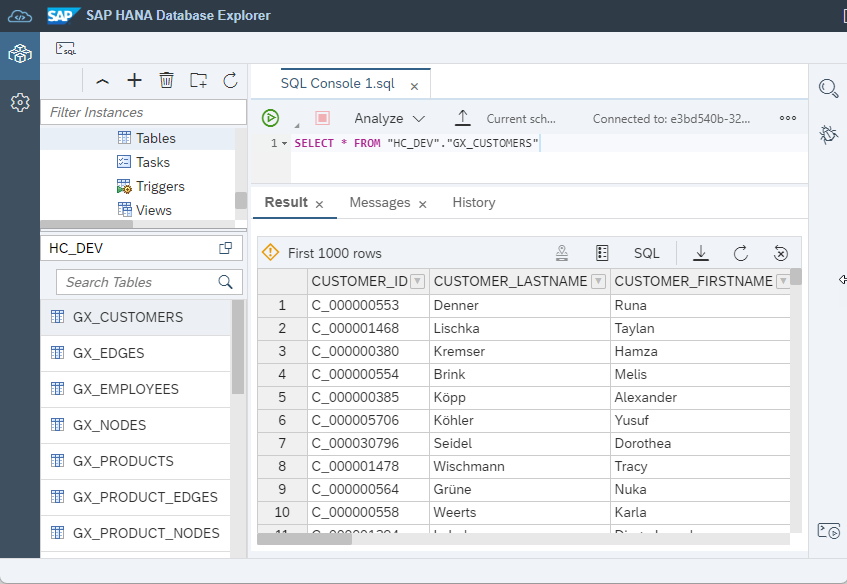Refresh the query results

[x=741, y=253]
